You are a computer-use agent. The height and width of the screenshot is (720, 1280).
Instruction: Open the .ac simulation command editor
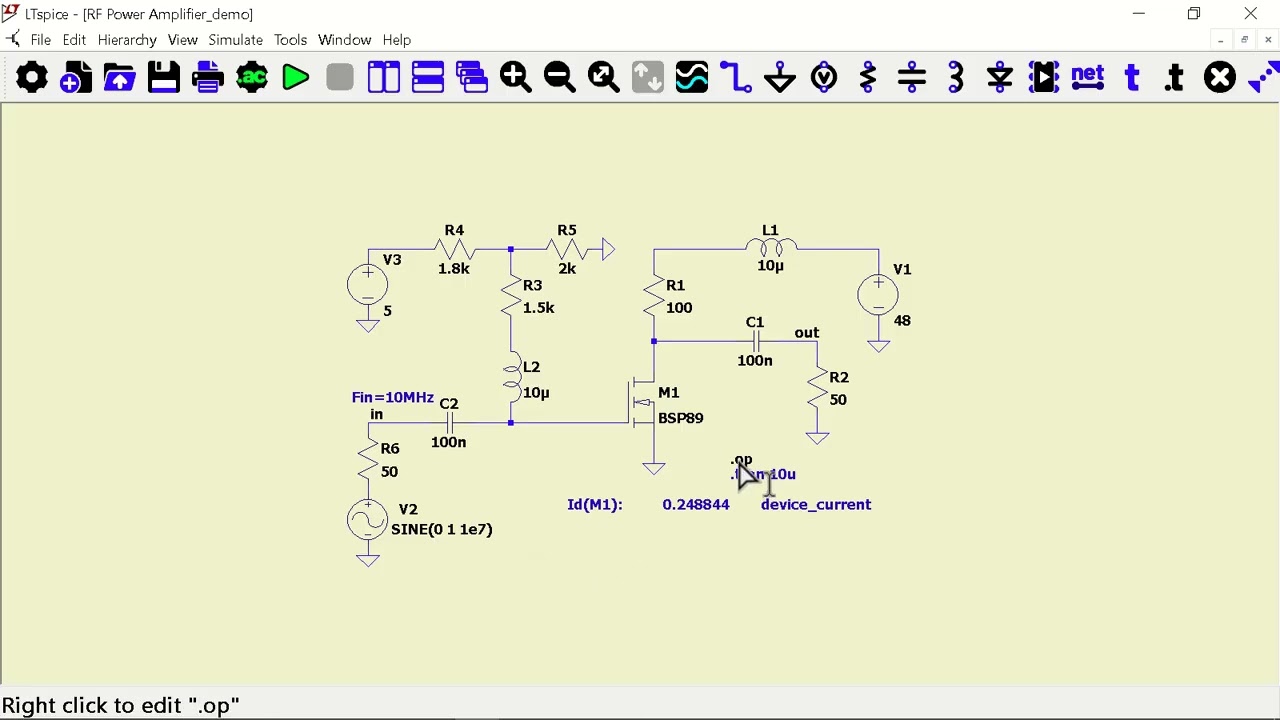tap(251, 77)
